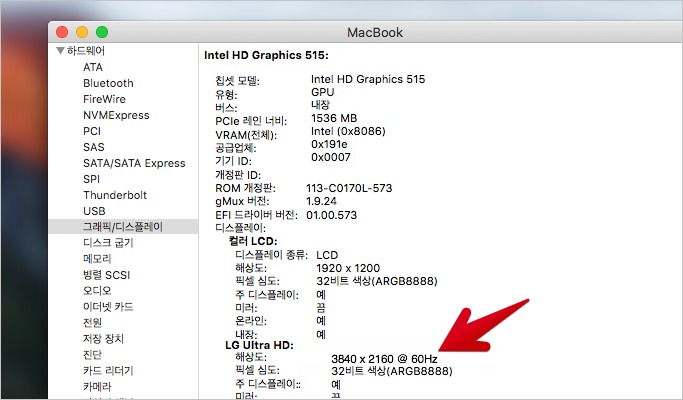Close the MacBook window with red button
This screenshot has width=683, height=400.
[x=62, y=32]
